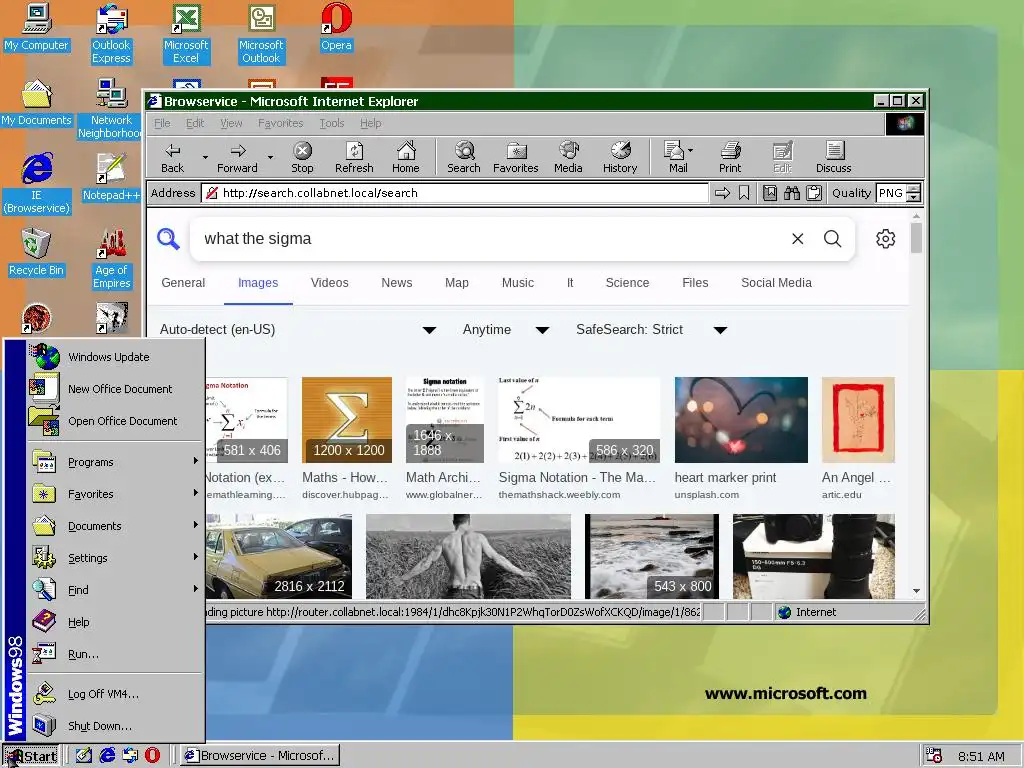The image size is (1024, 768).
Task: Click the bookmark icon beside address bar
Action: [x=744, y=193]
